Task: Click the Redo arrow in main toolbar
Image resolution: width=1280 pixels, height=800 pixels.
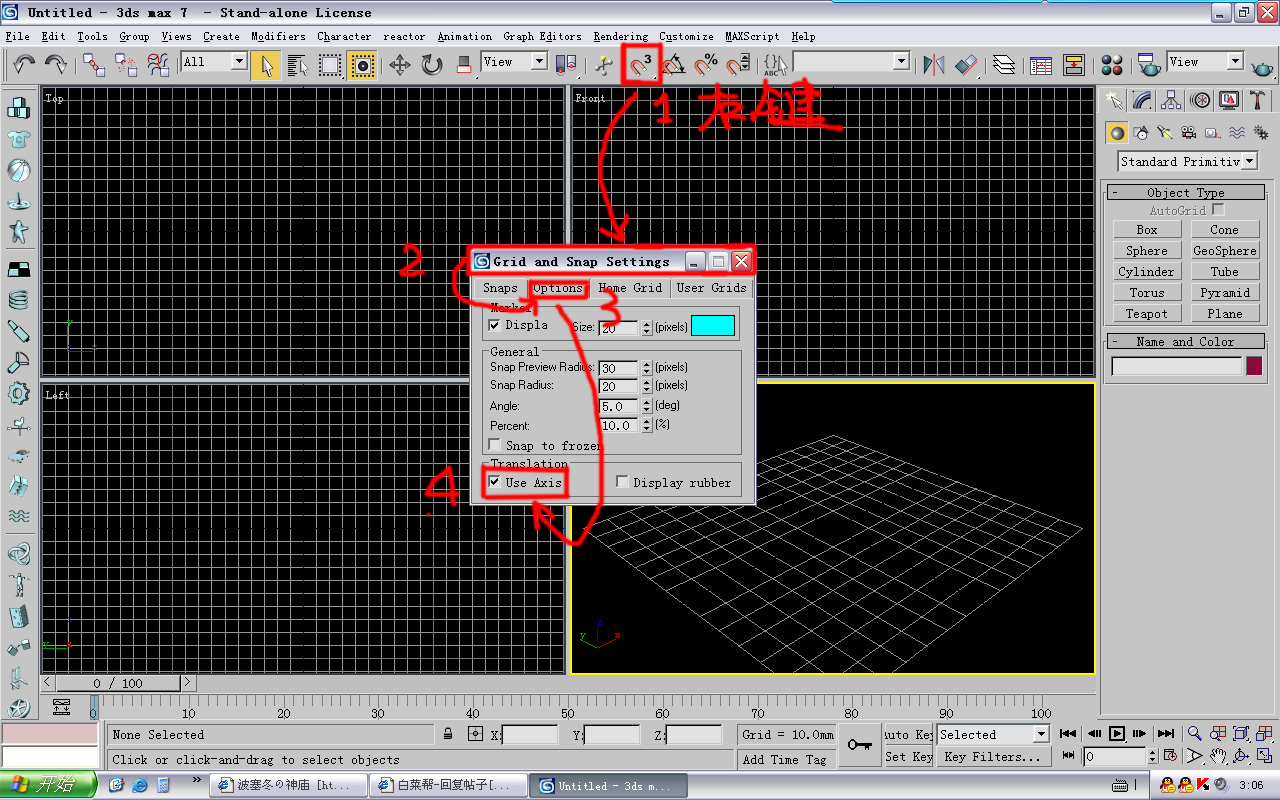Action: [x=56, y=65]
